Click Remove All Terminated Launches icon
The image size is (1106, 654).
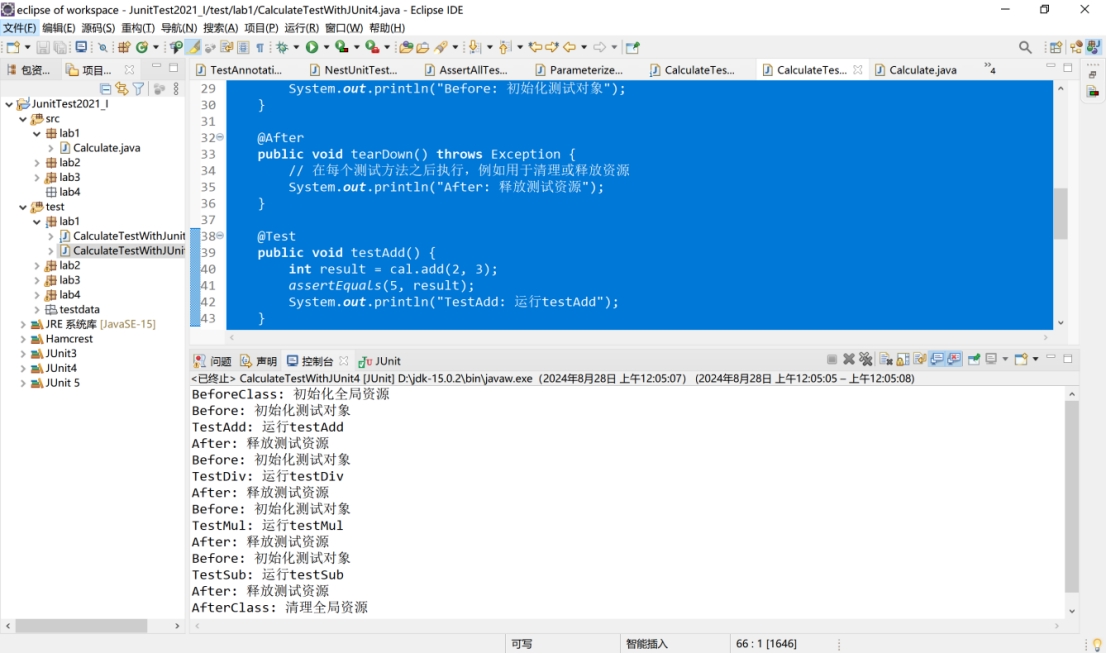tap(865, 360)
